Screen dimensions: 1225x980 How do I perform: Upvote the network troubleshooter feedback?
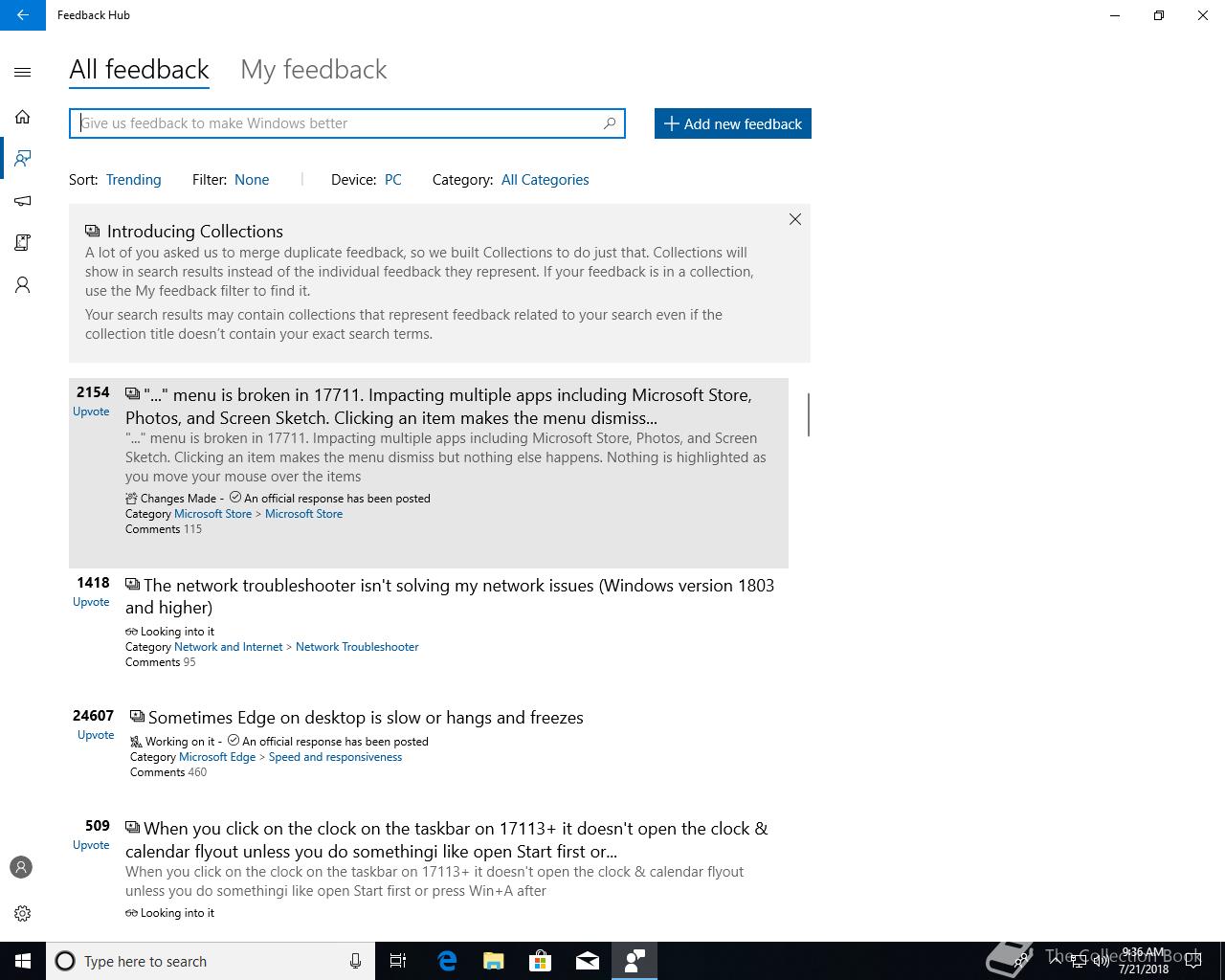click(x=91, y=602)
